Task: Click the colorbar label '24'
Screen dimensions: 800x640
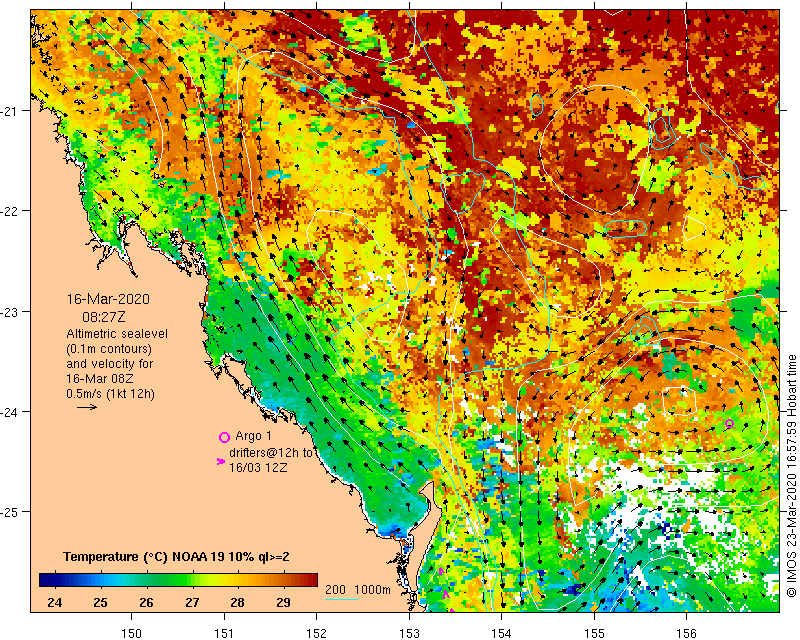Action: point(55,603)
